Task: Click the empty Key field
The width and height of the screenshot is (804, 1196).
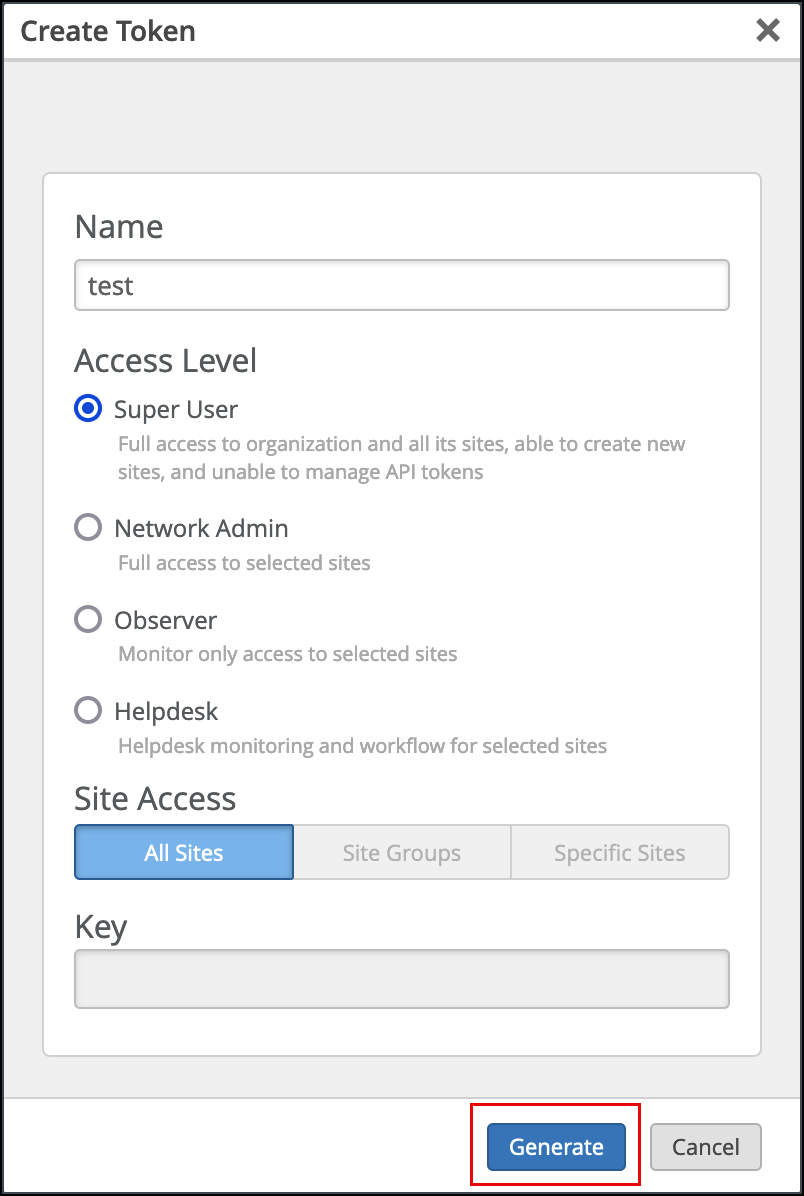Action: click(x=401, y=978)
